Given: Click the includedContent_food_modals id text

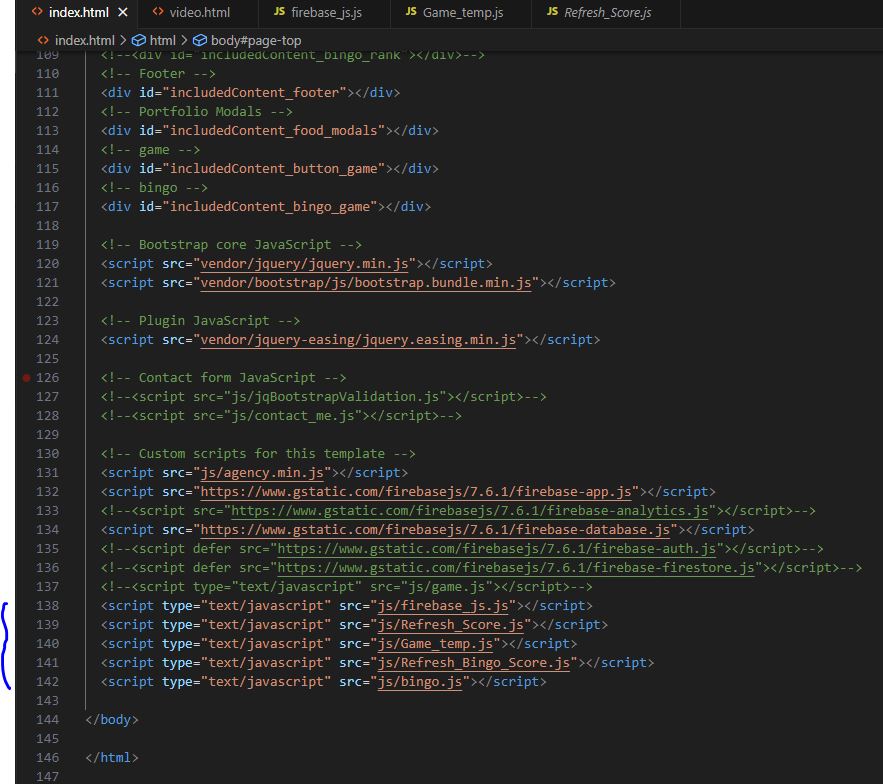Looking at the screenshot, I should pyautogui.click(x=274, y=131).
